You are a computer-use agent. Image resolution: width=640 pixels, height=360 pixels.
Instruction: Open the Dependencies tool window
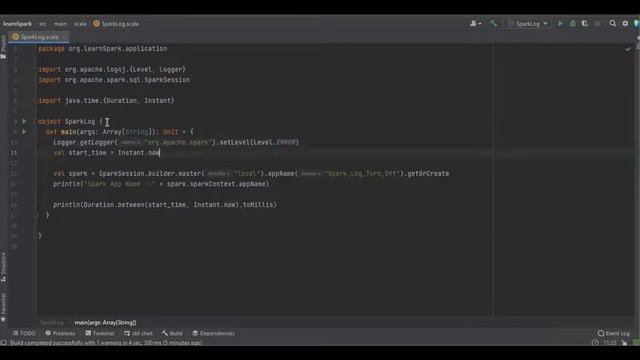click(213, 333)
